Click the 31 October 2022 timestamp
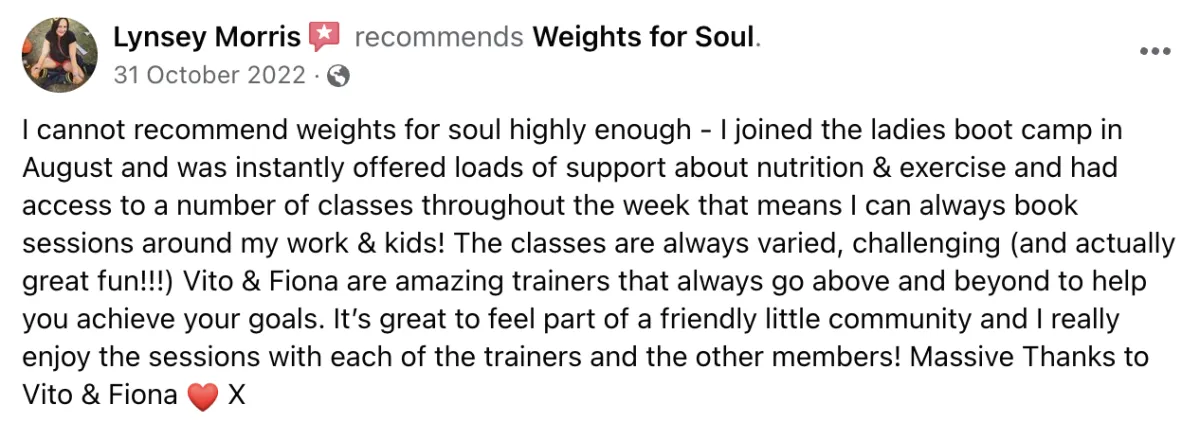 click(210, 75)
